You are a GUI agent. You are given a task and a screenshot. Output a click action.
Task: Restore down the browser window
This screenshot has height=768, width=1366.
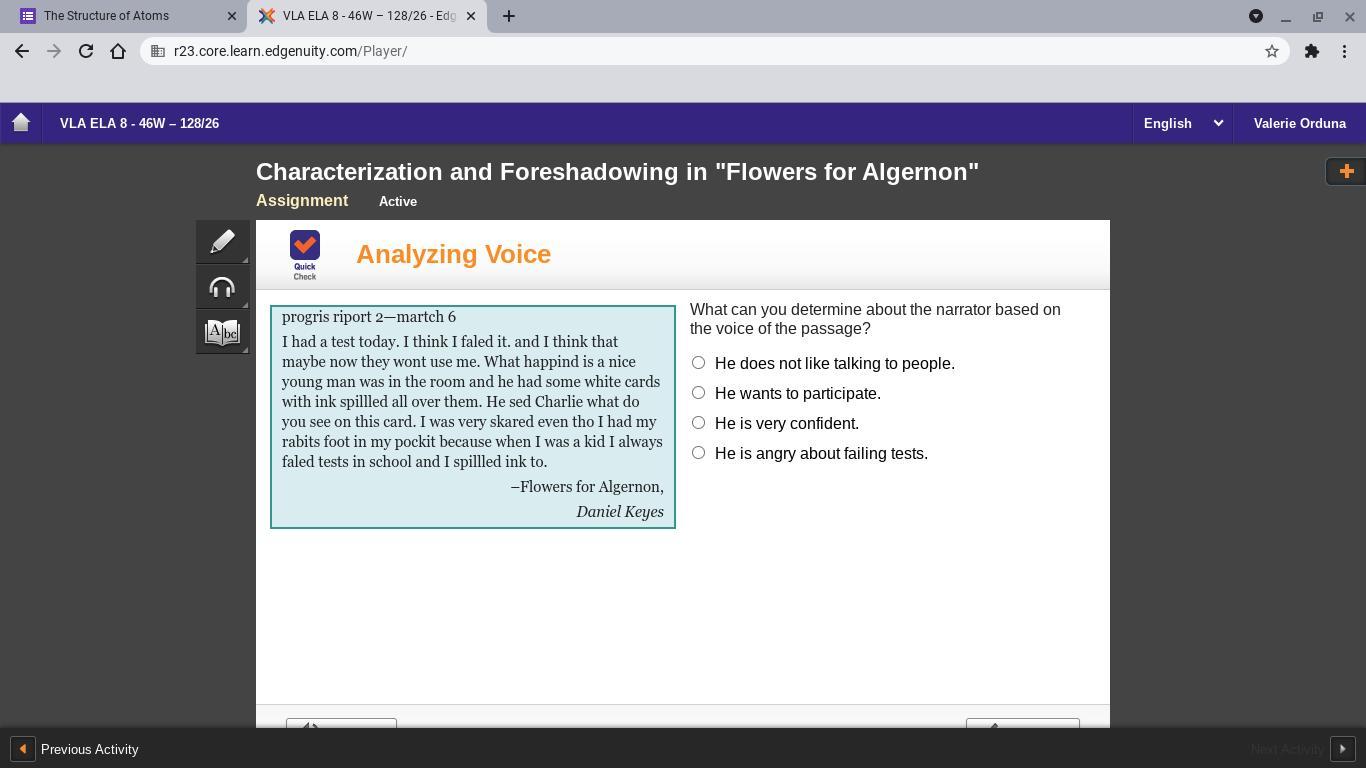tap(1318, 16)
